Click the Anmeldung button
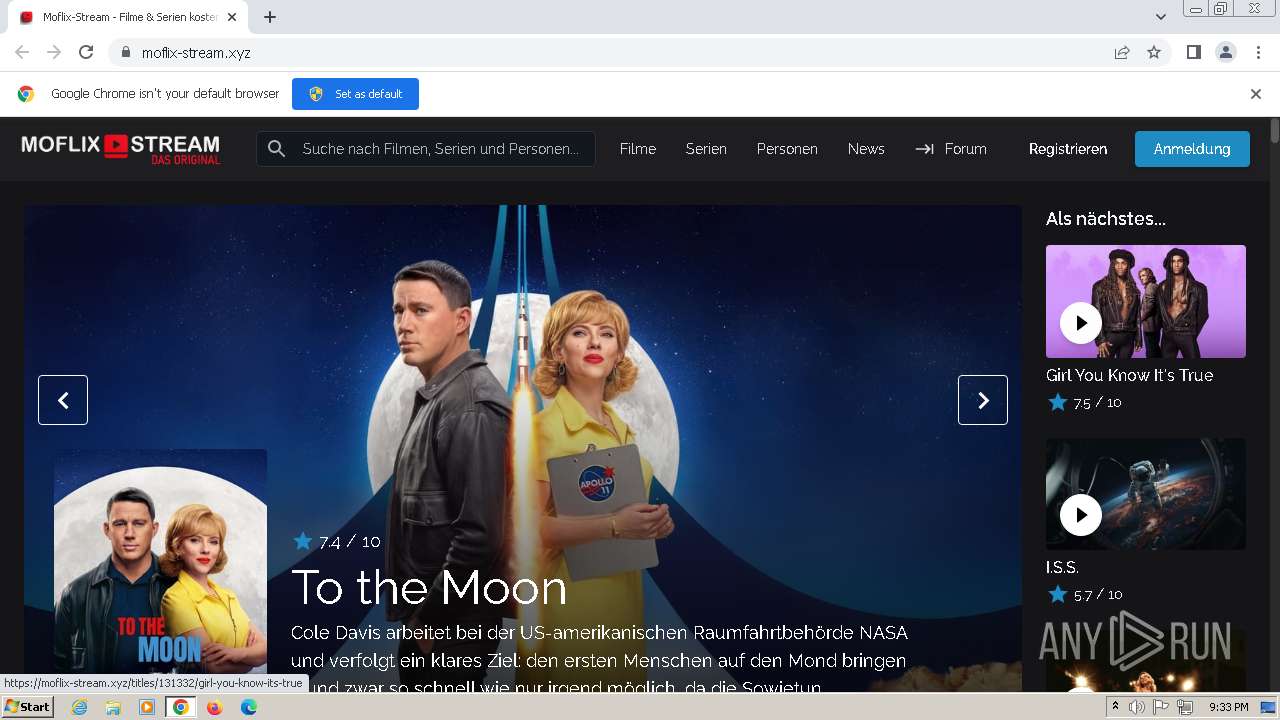Screen dimensions: 1280x720 click(x=1192, y=149)
